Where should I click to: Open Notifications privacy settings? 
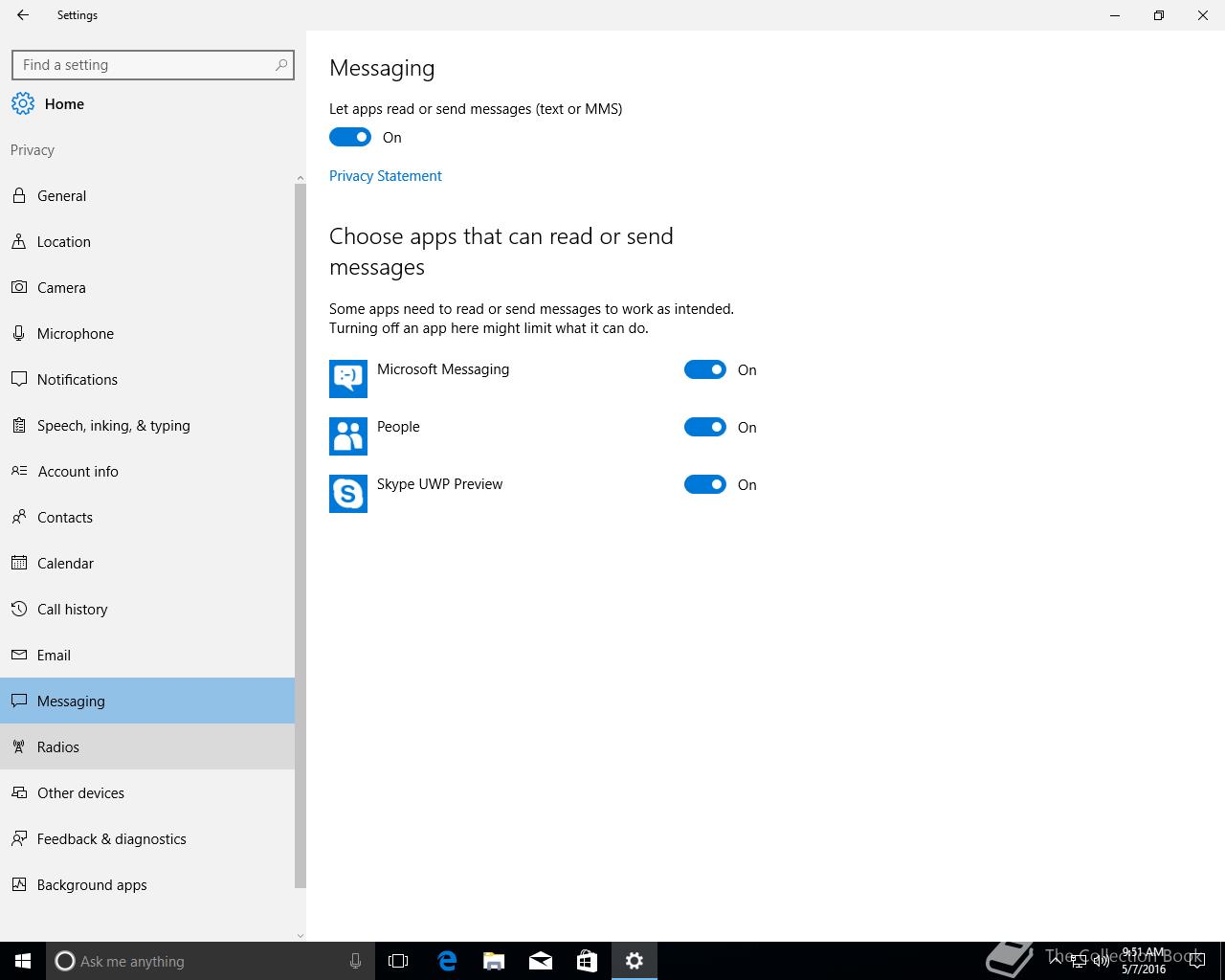pos(147,379)
